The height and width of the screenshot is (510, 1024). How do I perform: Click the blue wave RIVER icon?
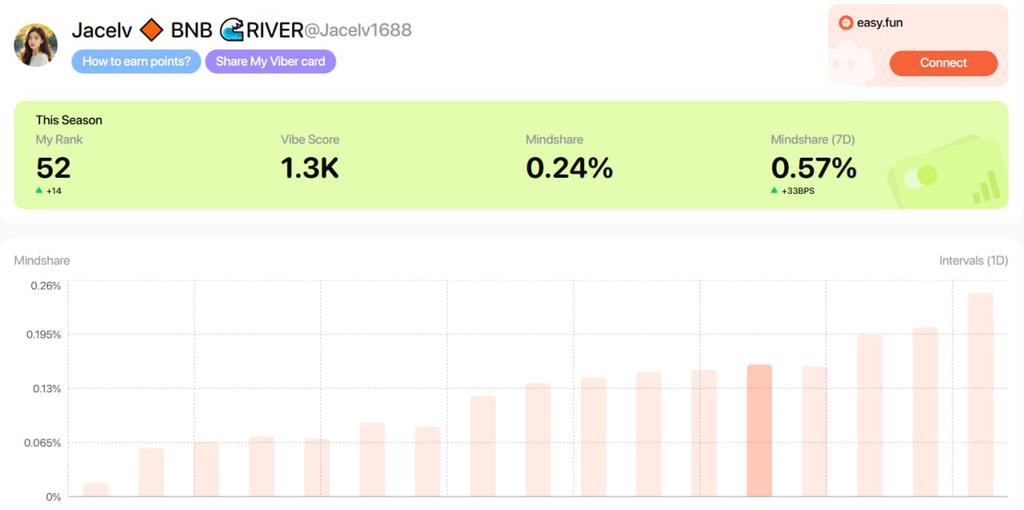(x=231, y=30)
